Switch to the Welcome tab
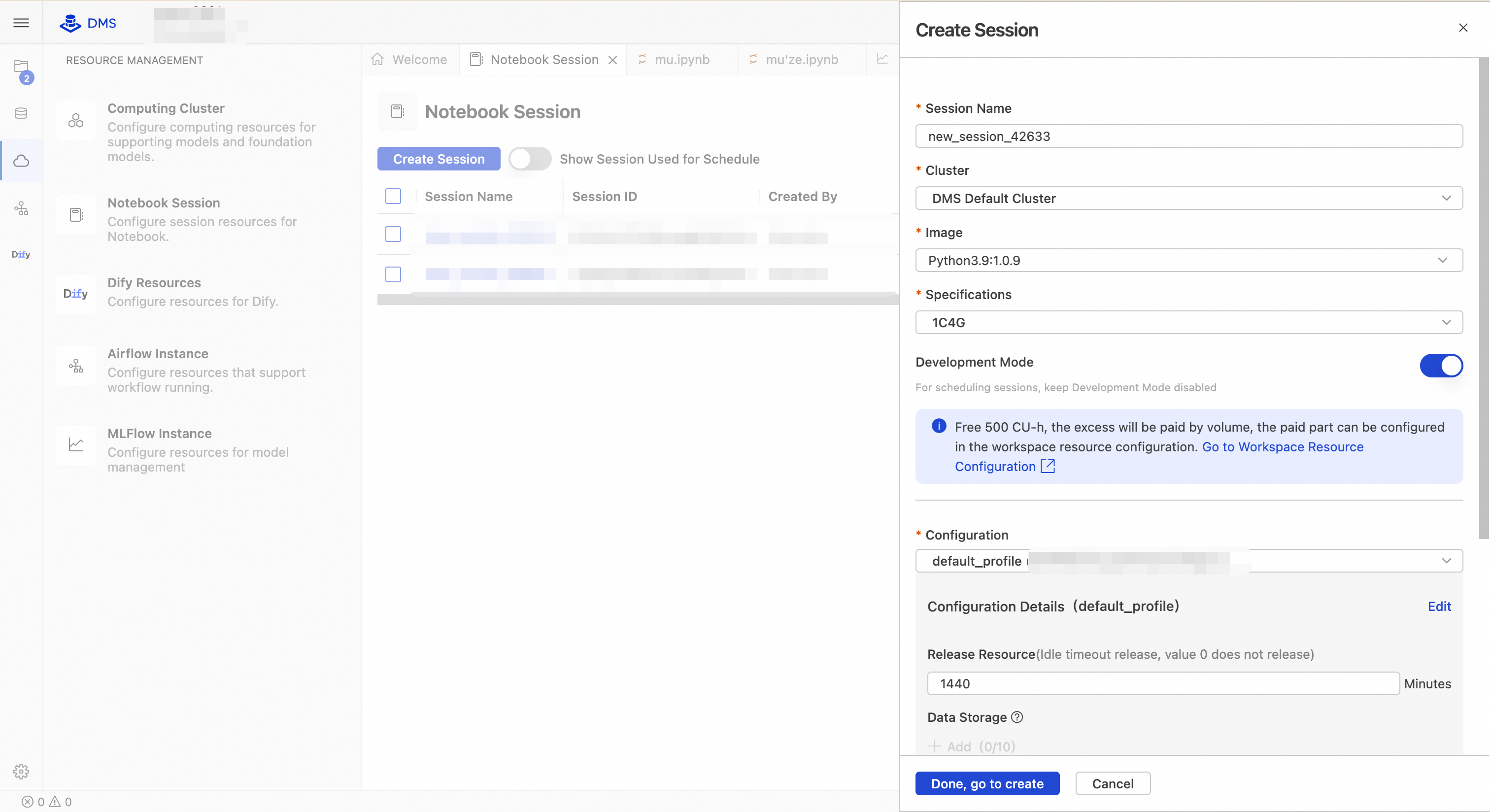Viewport: 1490px width, 812px height. point(410,60)
